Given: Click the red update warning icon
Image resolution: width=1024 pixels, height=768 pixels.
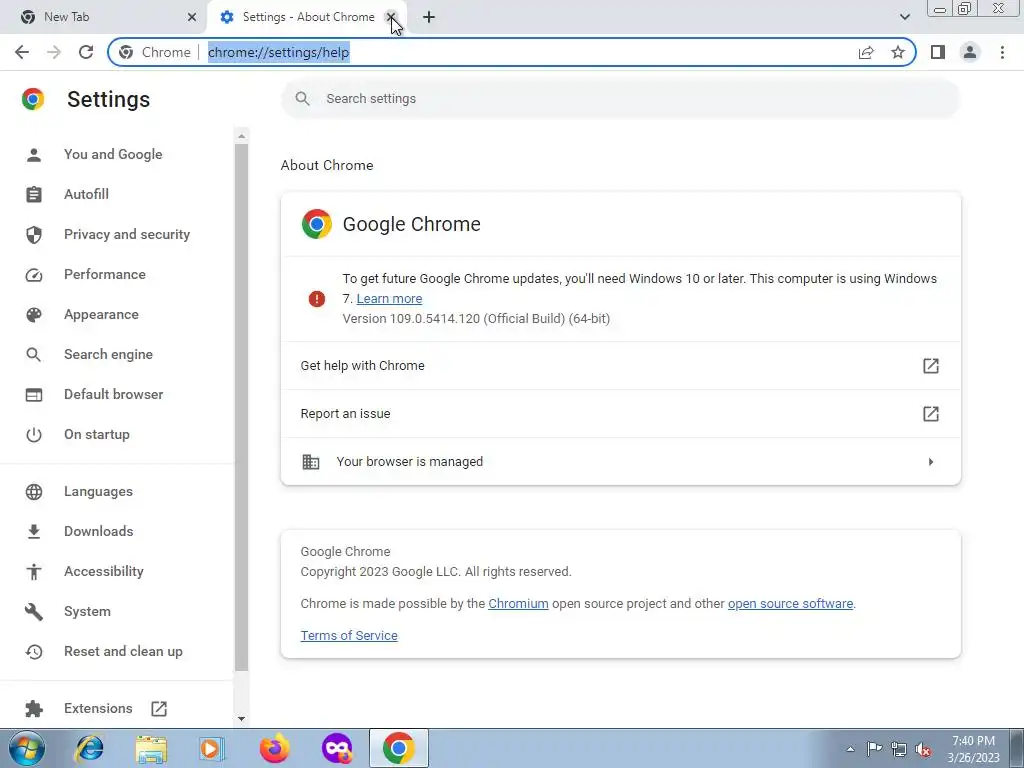Looking at the screenshot, I should tap(317, 298).
